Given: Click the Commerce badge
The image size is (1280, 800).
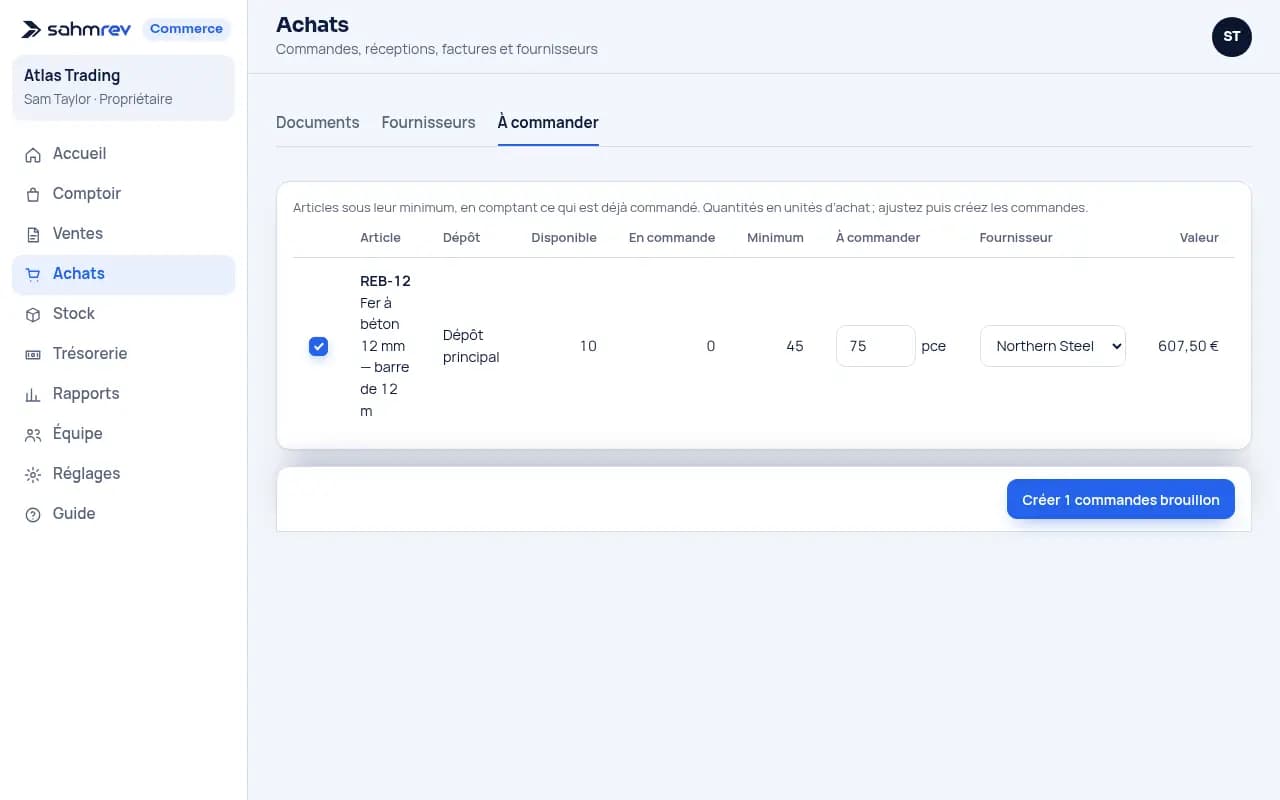Looking at the screenshot, I should pyautogui.click(x=186, y=29).
